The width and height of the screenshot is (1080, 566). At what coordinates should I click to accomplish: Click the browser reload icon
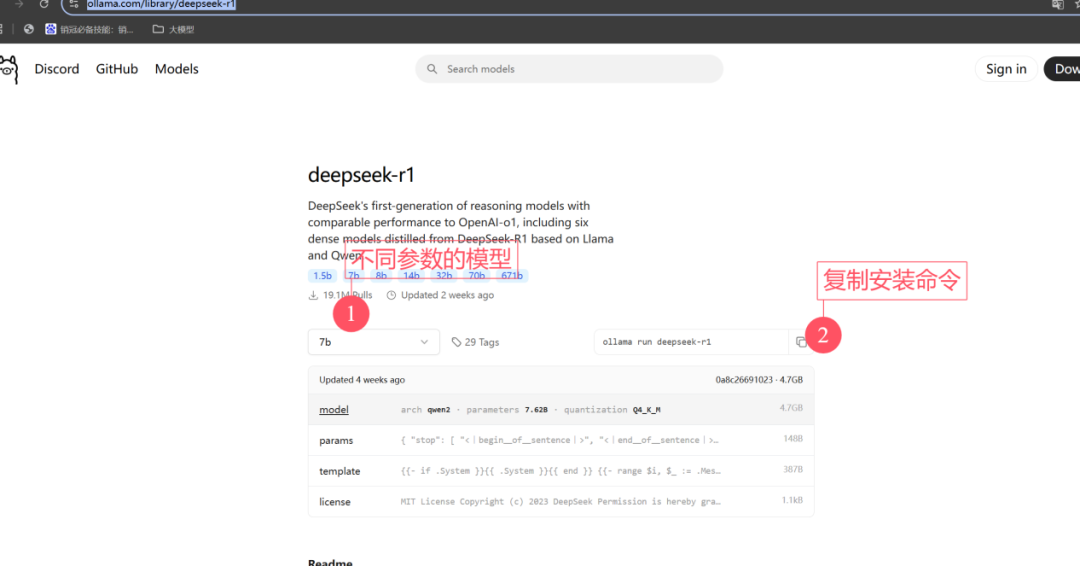pyautogui.click(x=44, y=4)
